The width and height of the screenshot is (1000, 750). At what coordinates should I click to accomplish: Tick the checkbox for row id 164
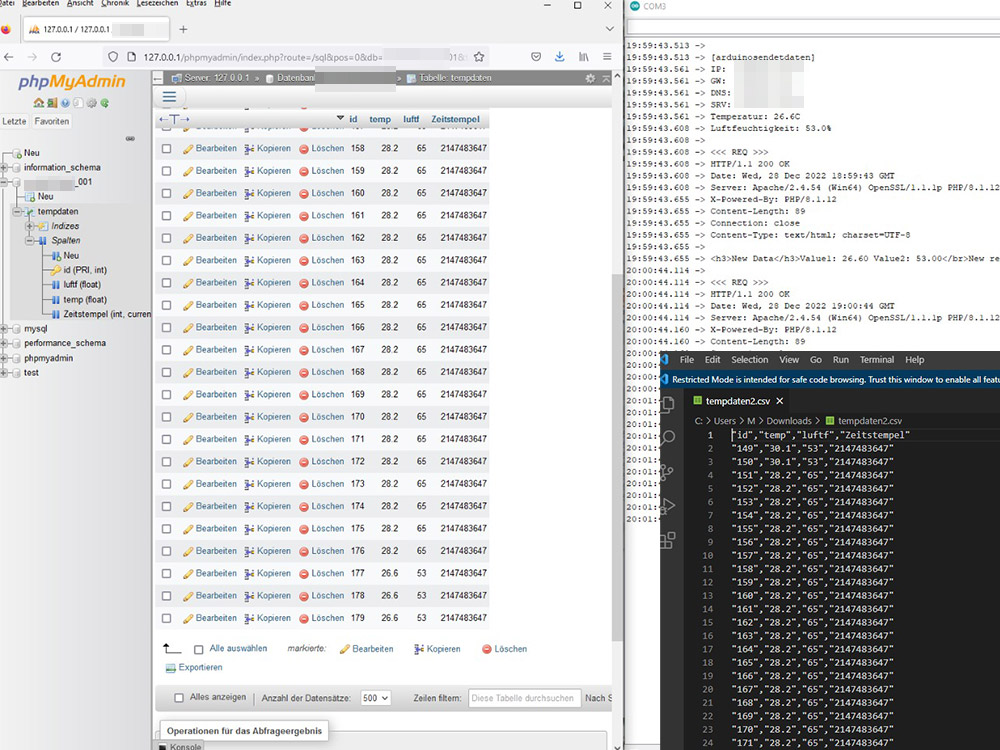coord(166,283)
